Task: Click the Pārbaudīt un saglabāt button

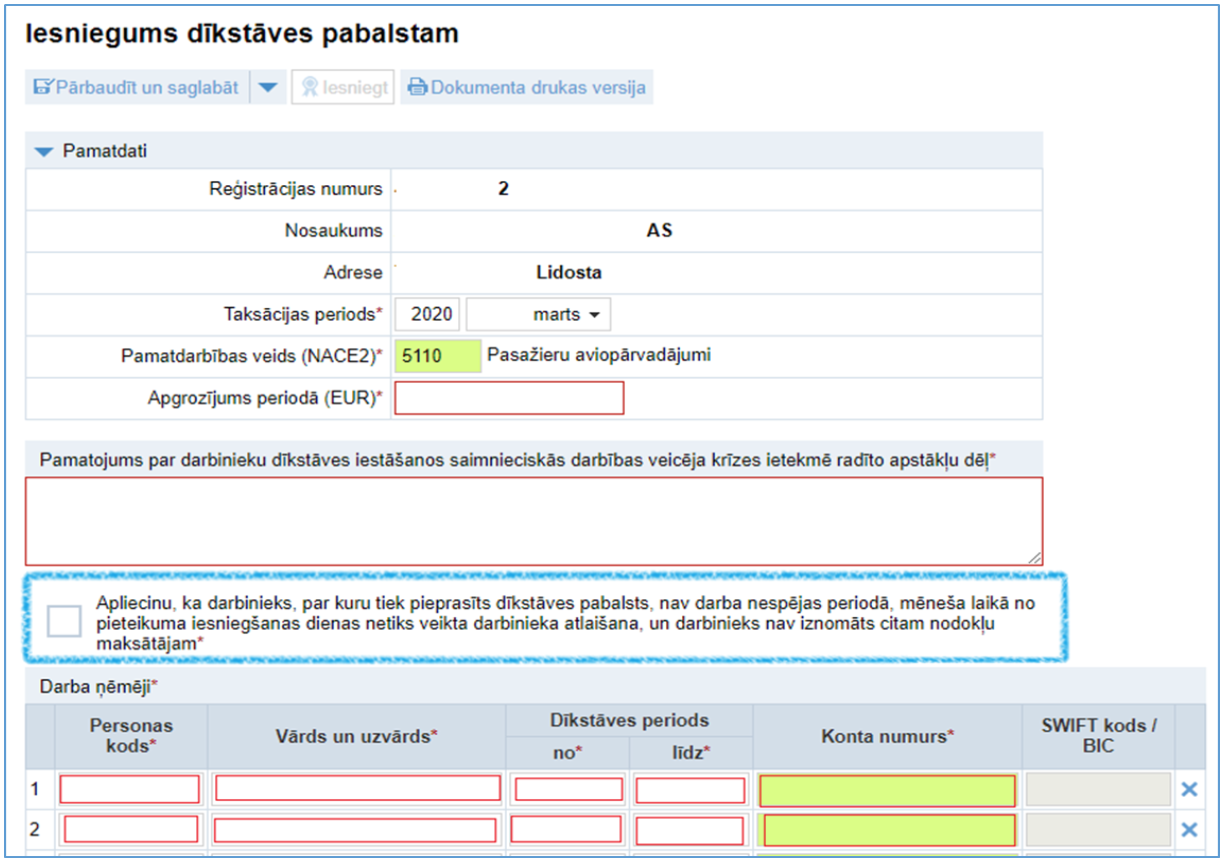Action: tap(136, 87)
